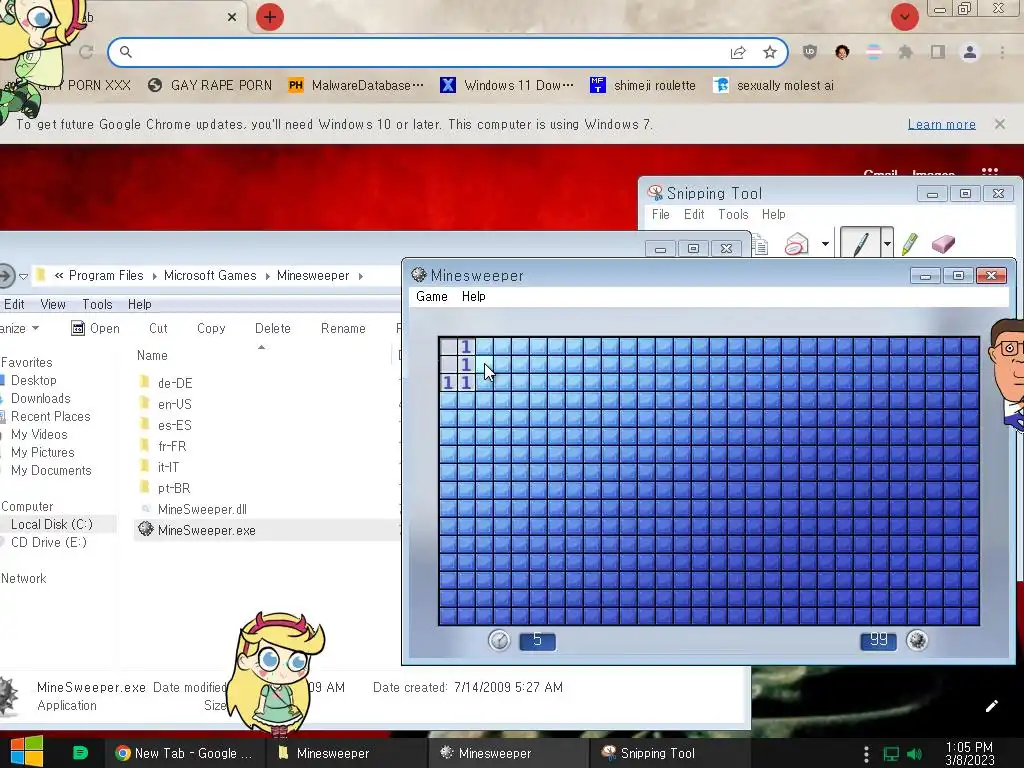Select the Pen tool in Snipping Tool

pyautogui.click(x=860, y=243)
